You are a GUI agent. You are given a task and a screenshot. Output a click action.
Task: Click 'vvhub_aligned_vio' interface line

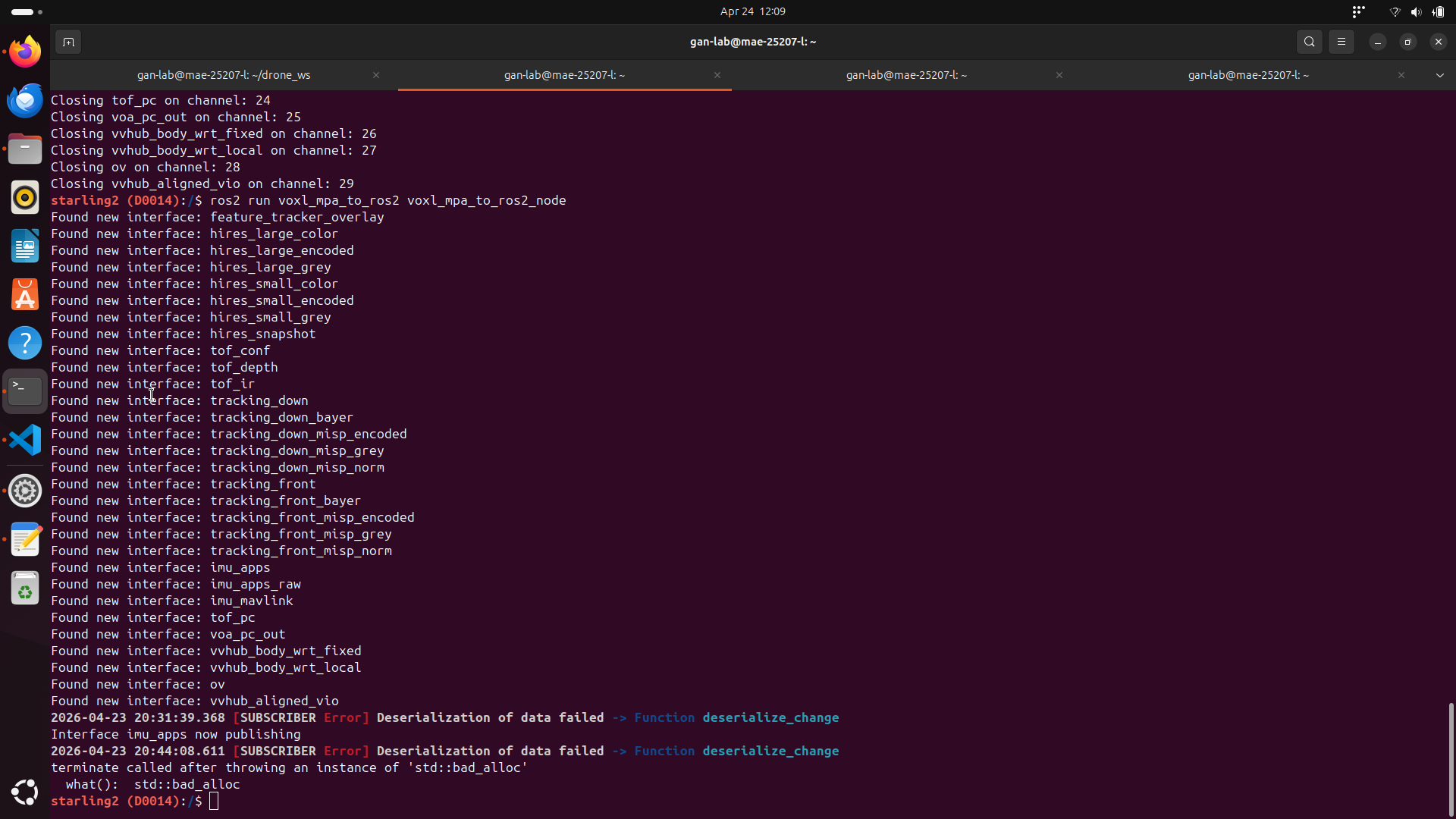click(x=195, y=701)
